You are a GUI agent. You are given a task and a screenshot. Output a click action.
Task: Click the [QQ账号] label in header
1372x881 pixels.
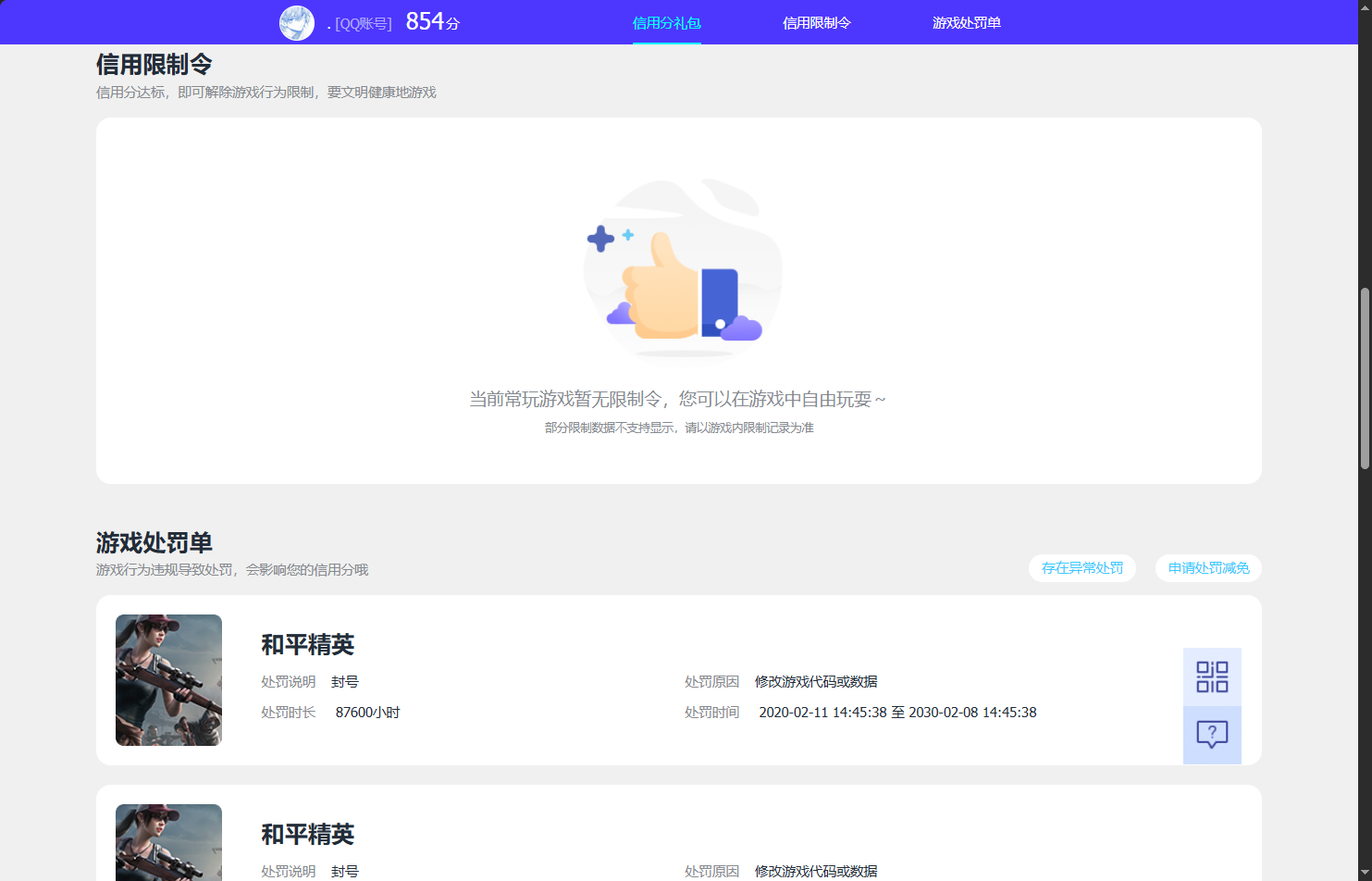pos(363,24)
